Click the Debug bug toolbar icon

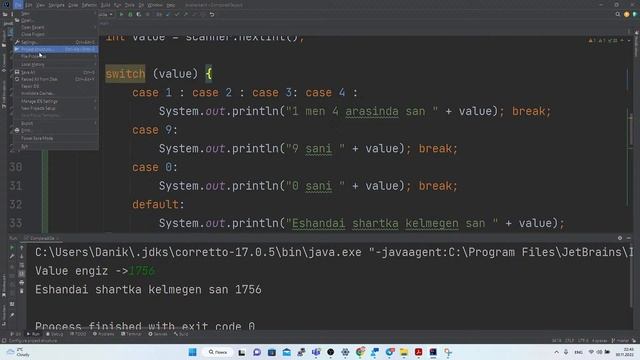pos(130,14)
